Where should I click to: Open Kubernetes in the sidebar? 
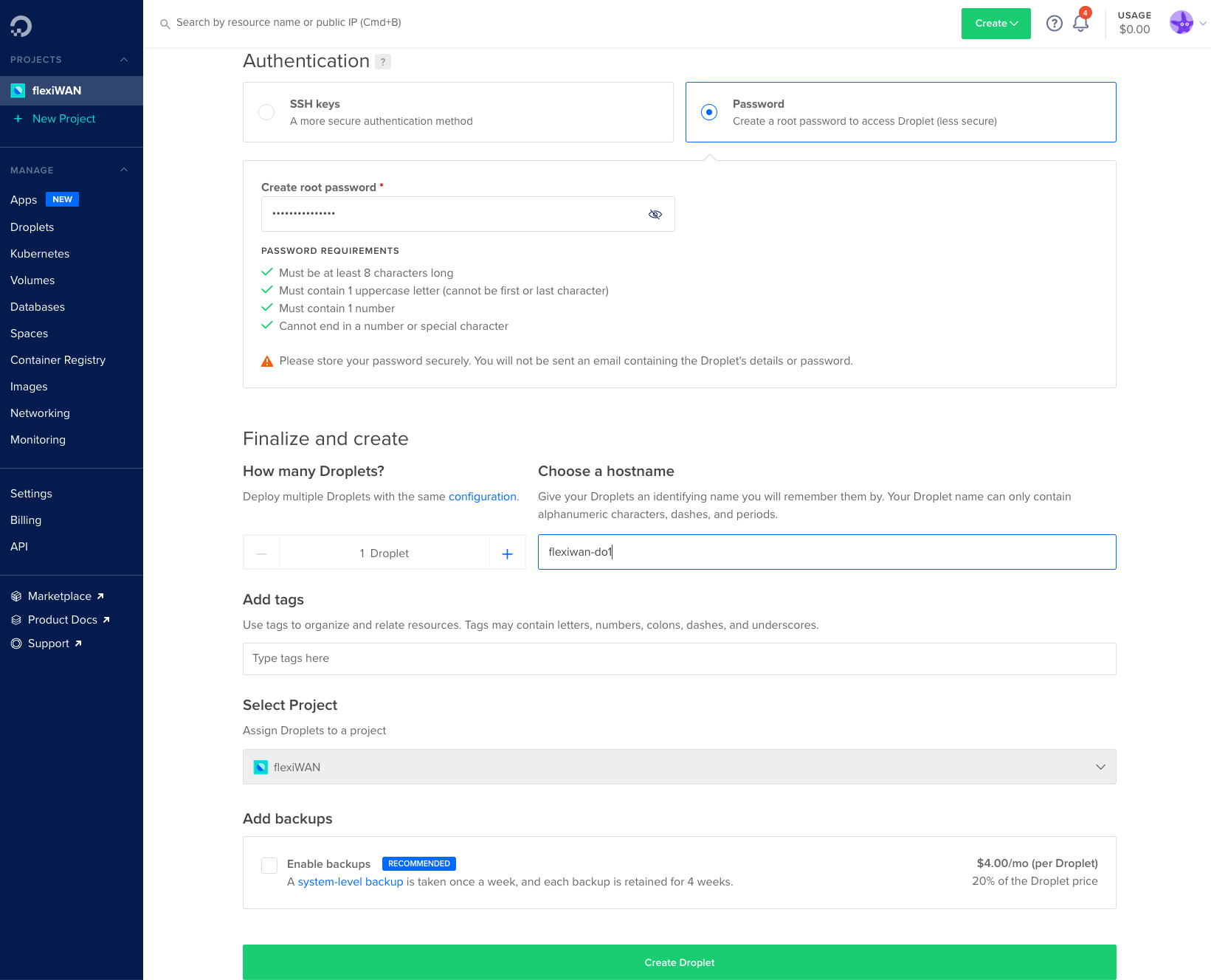click(40, 254)
